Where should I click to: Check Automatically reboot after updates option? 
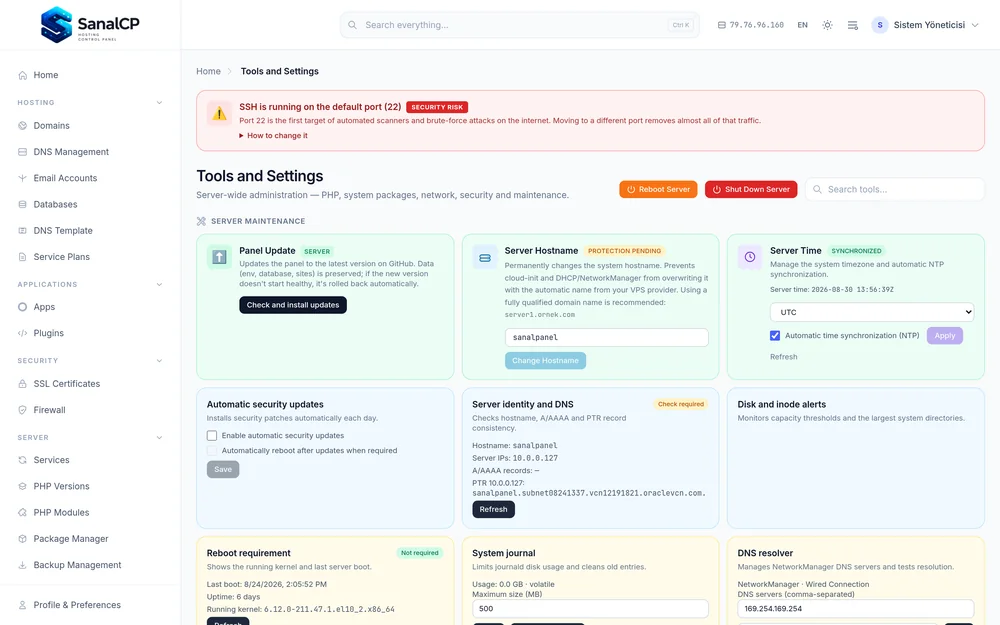click(212, 451)
